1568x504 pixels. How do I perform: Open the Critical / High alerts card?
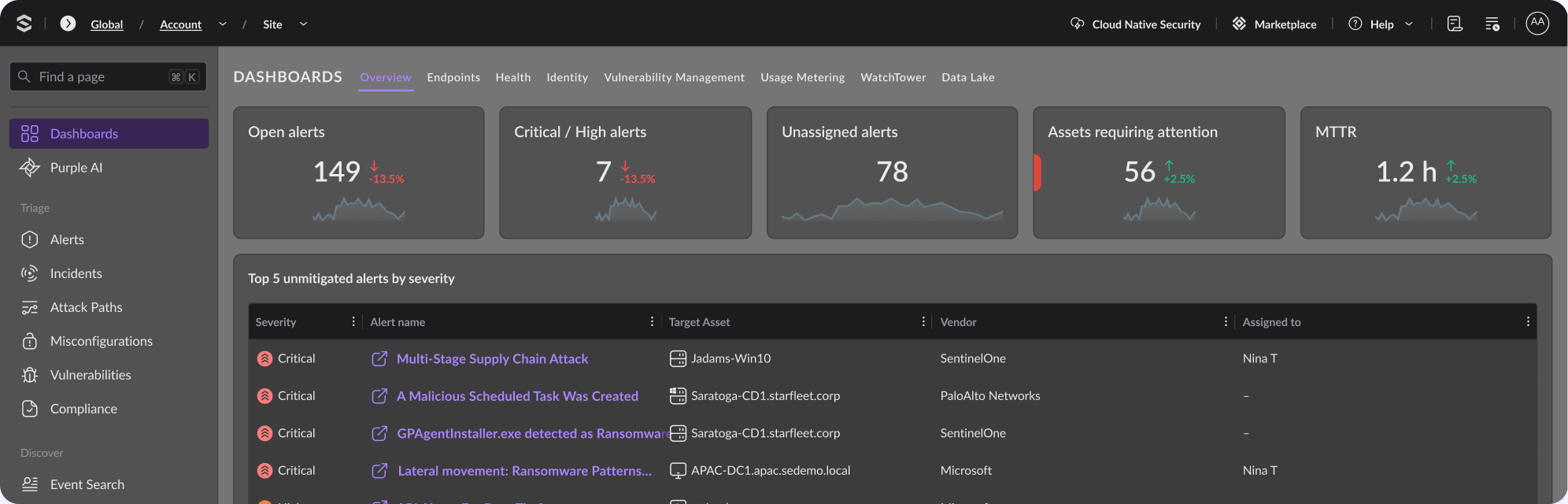626,172
